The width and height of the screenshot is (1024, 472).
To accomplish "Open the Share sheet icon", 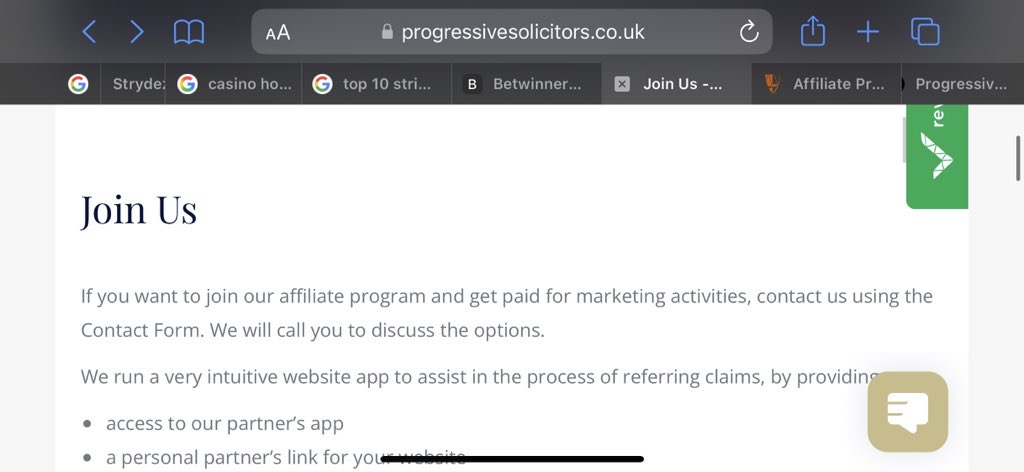I will (813, 31).
